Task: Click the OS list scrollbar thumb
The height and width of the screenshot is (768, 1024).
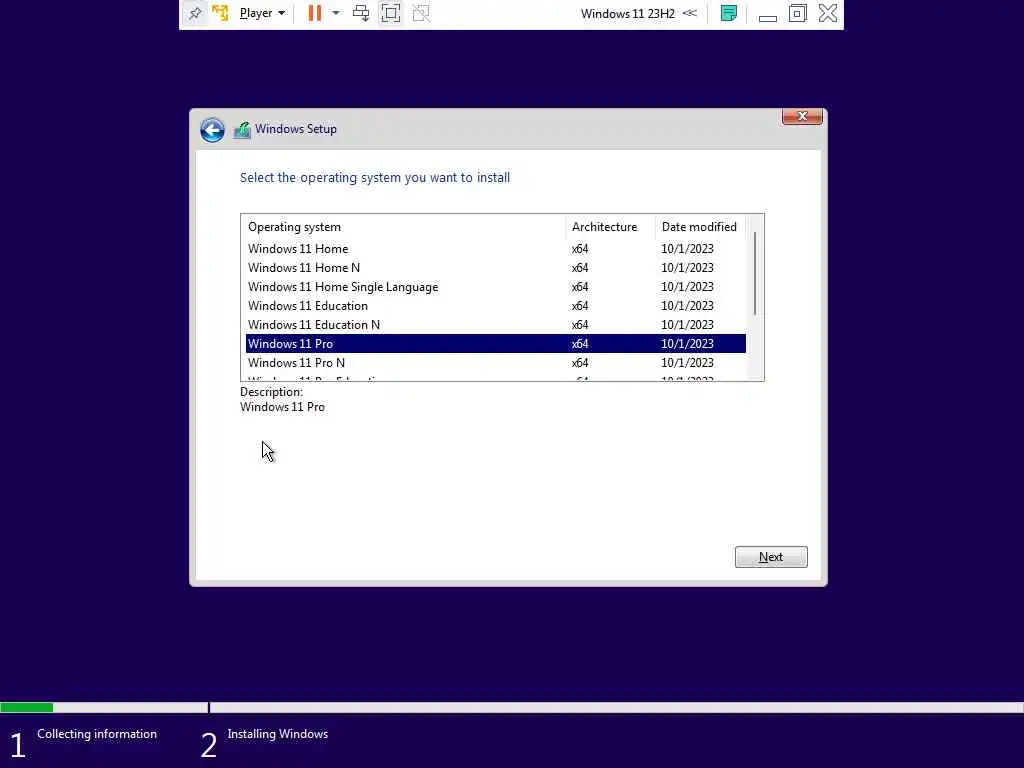Action: tap(755, 273)
